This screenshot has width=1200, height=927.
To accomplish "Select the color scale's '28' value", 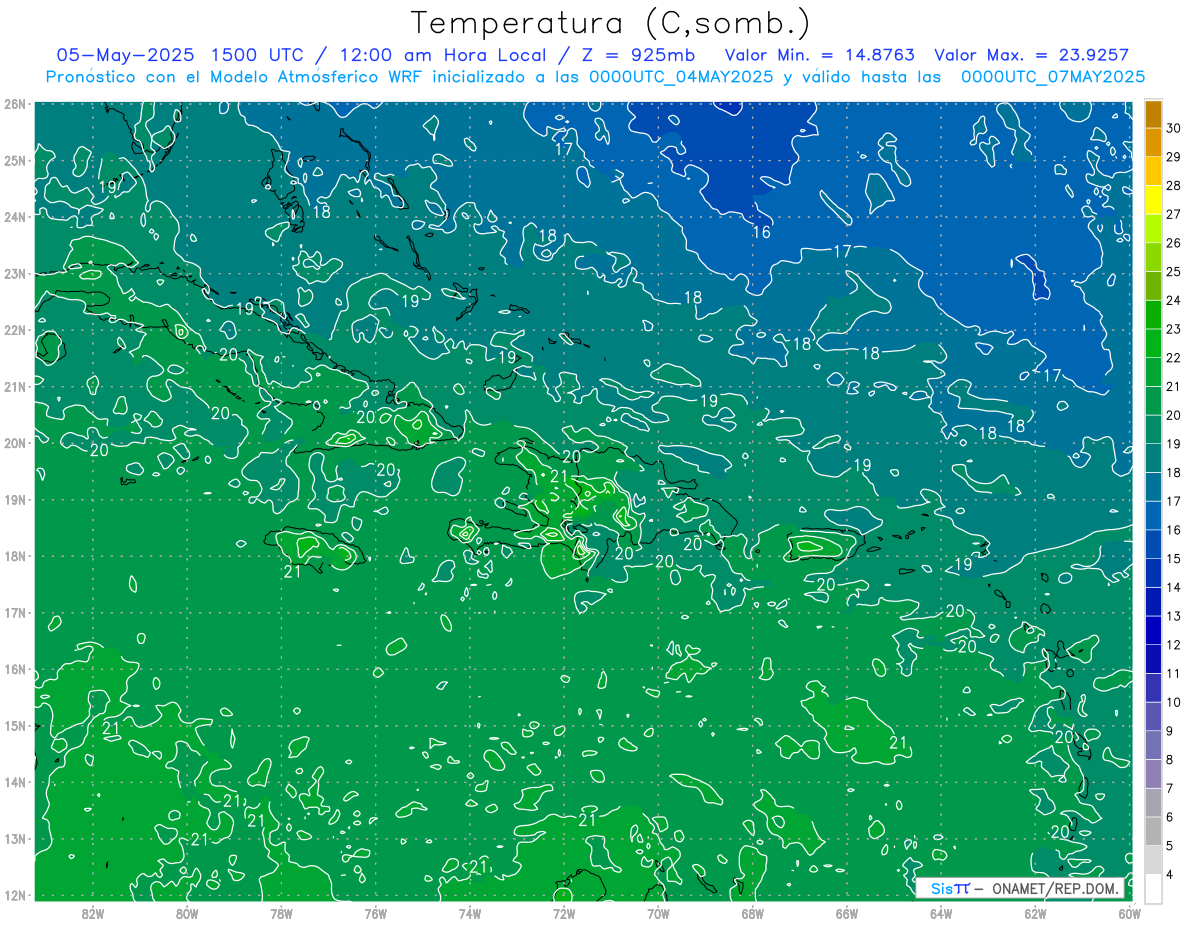I will point(1174,185).
